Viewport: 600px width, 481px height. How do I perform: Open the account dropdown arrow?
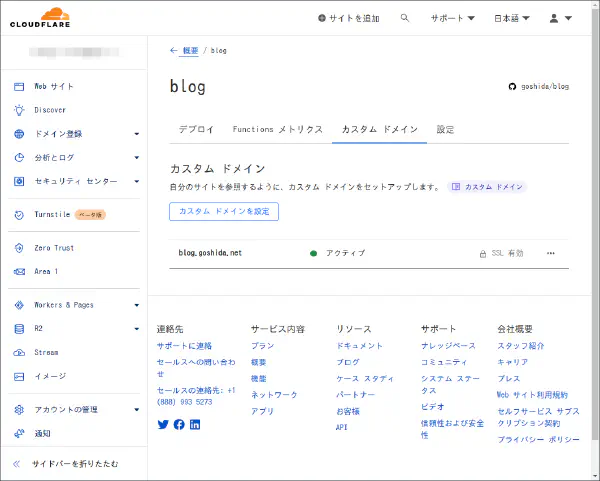568,18
